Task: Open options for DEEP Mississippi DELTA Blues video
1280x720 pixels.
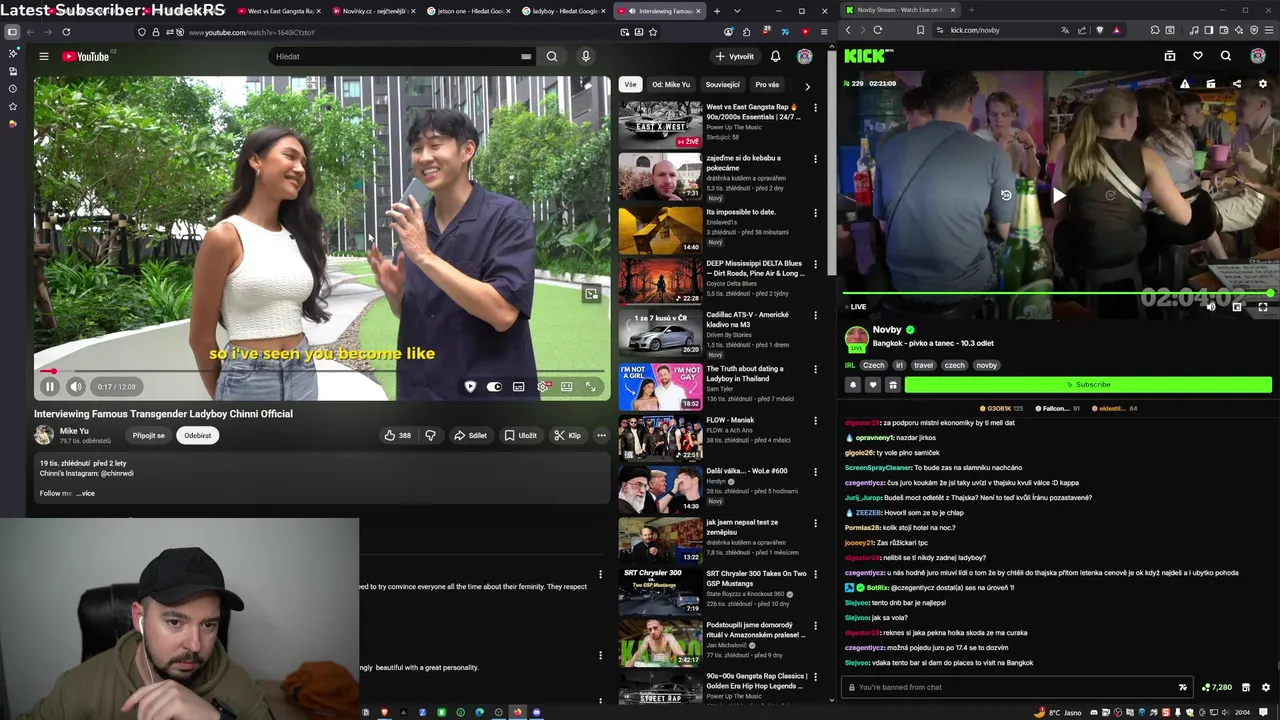Action: pyautogui.click(x=815, y=264)
